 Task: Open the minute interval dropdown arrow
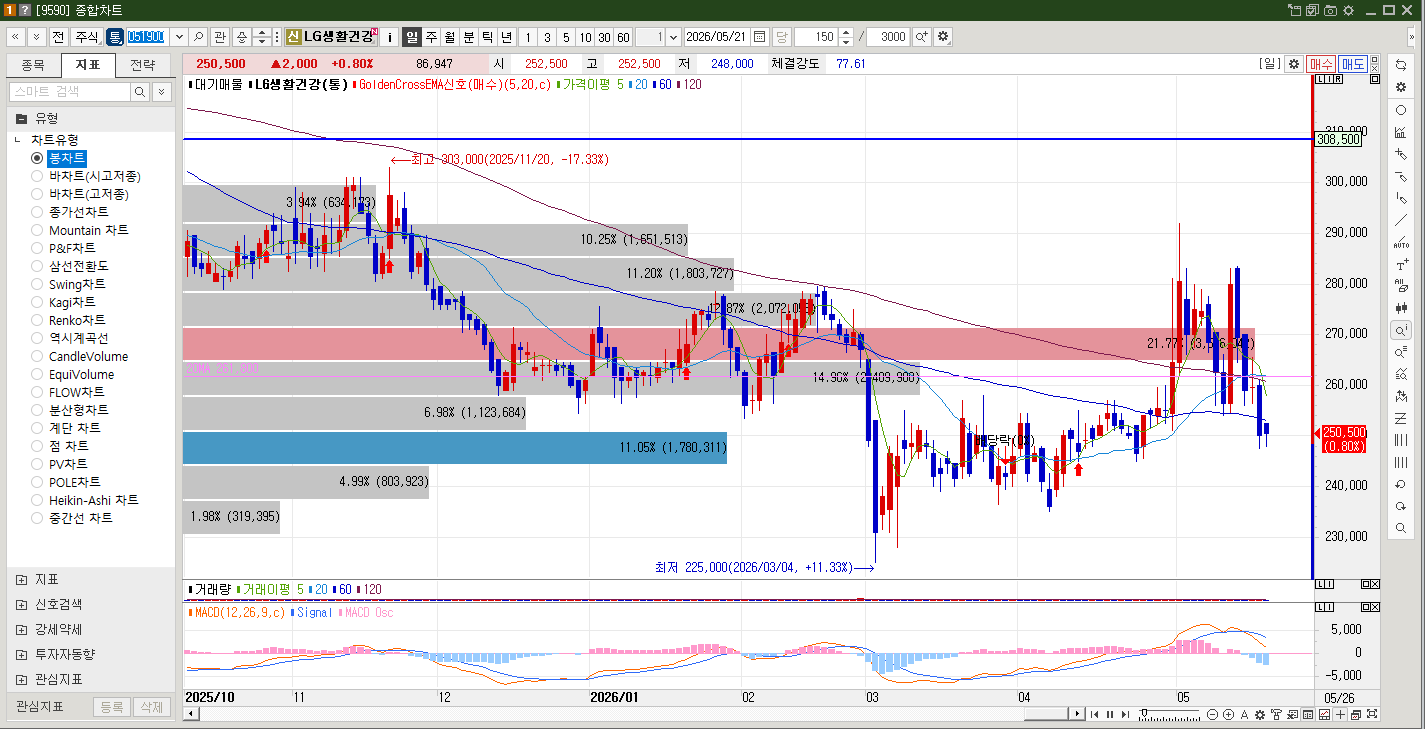(x=673, y=37)
